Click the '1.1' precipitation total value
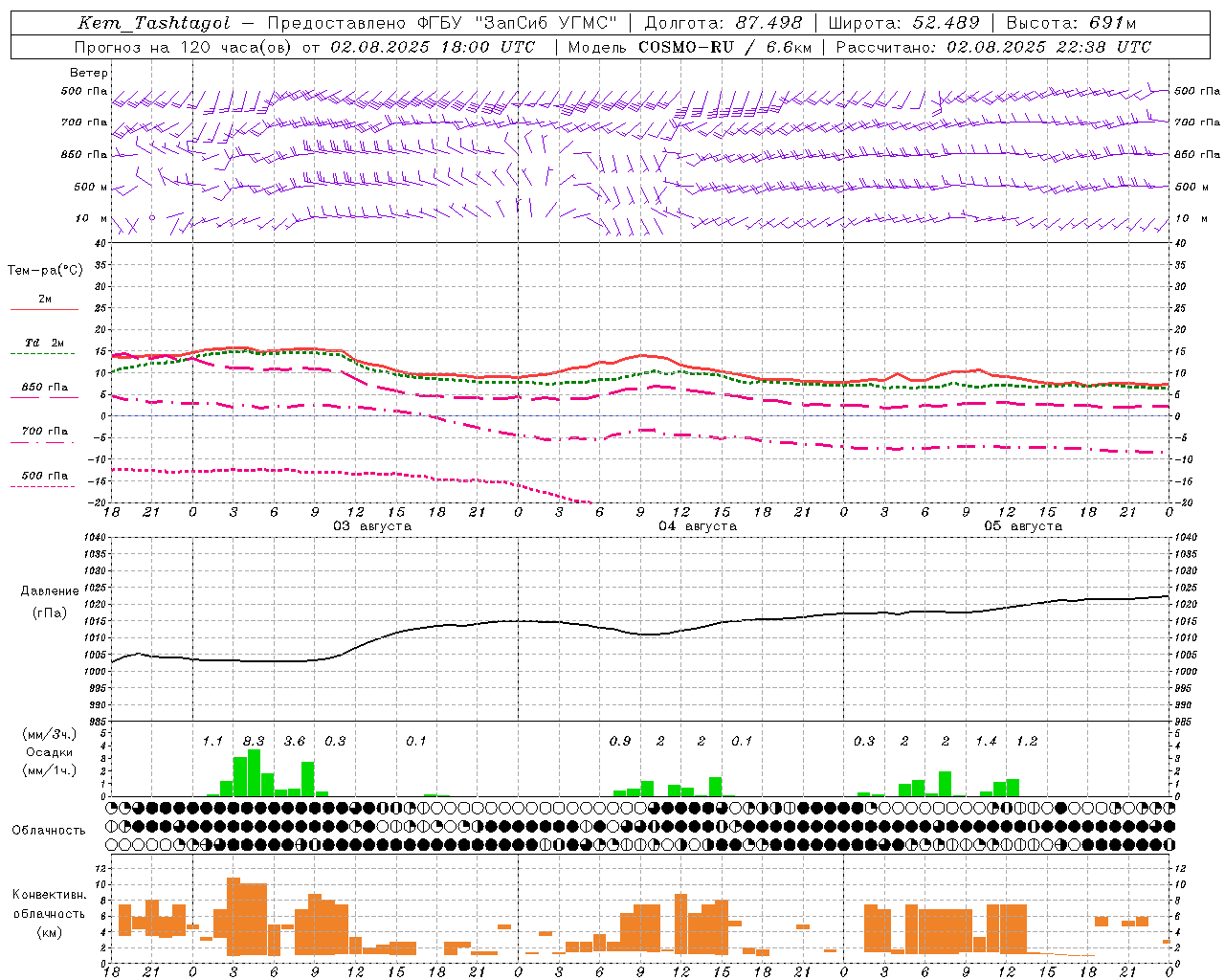 tap(212, 742)
